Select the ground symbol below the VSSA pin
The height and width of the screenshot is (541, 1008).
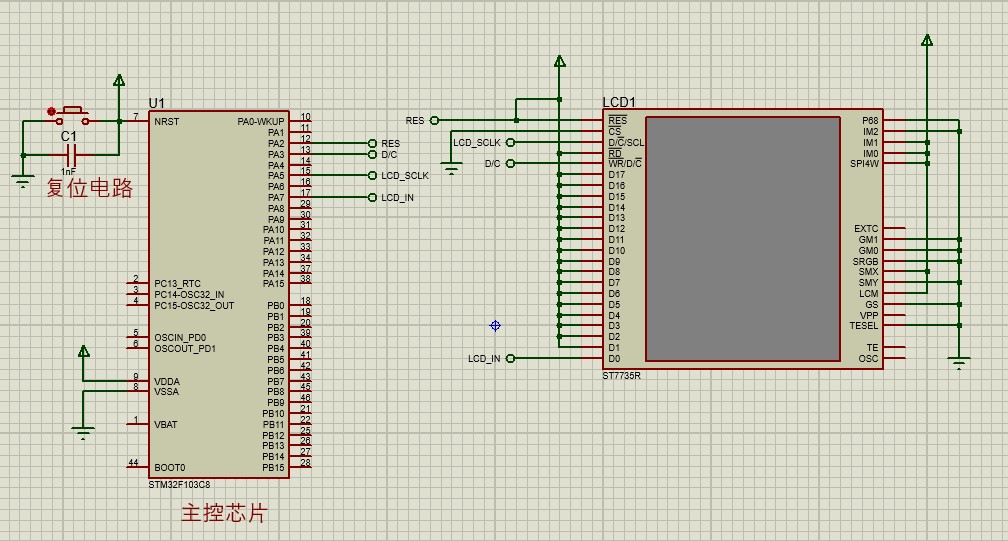83,431
